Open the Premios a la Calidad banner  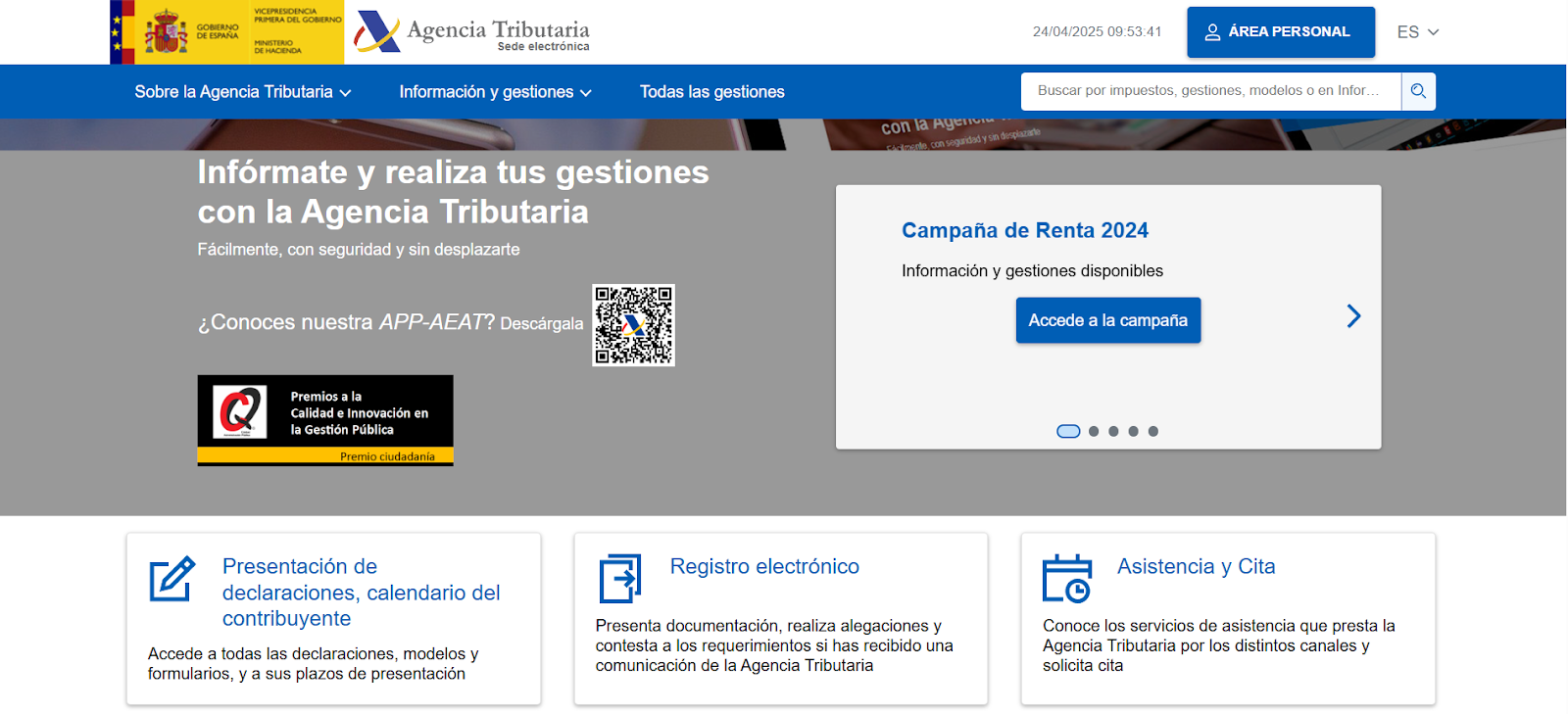[325, 420]
